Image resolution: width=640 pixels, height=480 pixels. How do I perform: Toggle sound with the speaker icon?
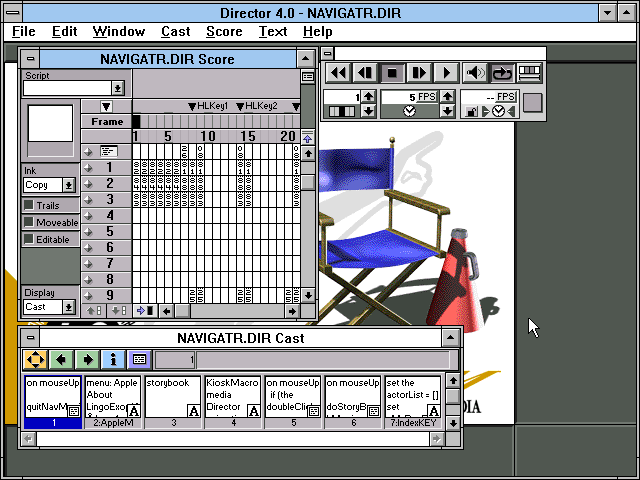[x=475, y=73]
